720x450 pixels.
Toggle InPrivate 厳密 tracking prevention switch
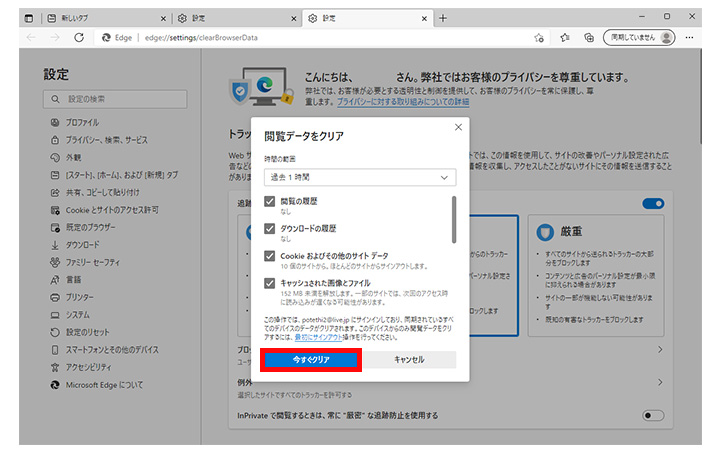[x=653, y=416]
